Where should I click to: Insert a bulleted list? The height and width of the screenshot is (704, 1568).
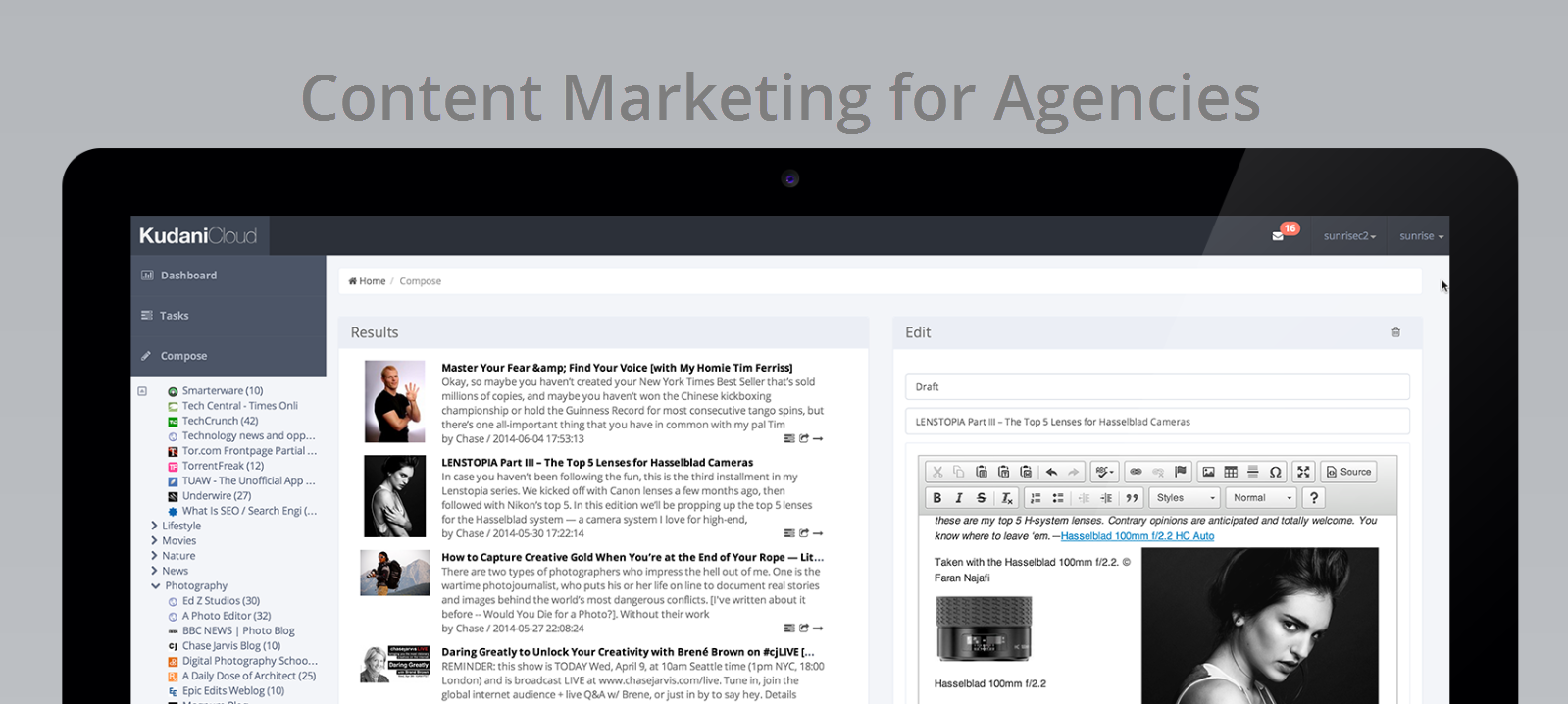click(1058, 498)
